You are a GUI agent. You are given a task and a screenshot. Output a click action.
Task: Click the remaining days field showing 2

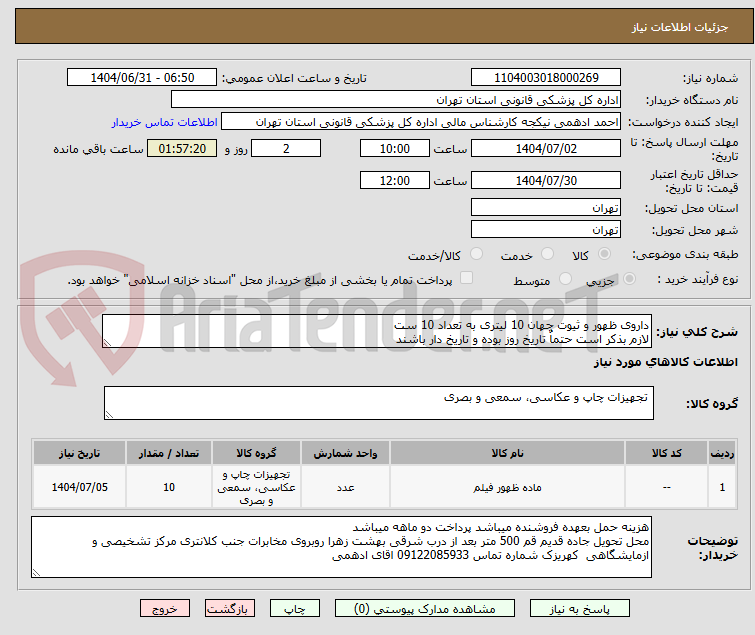(x=286, y=148)
